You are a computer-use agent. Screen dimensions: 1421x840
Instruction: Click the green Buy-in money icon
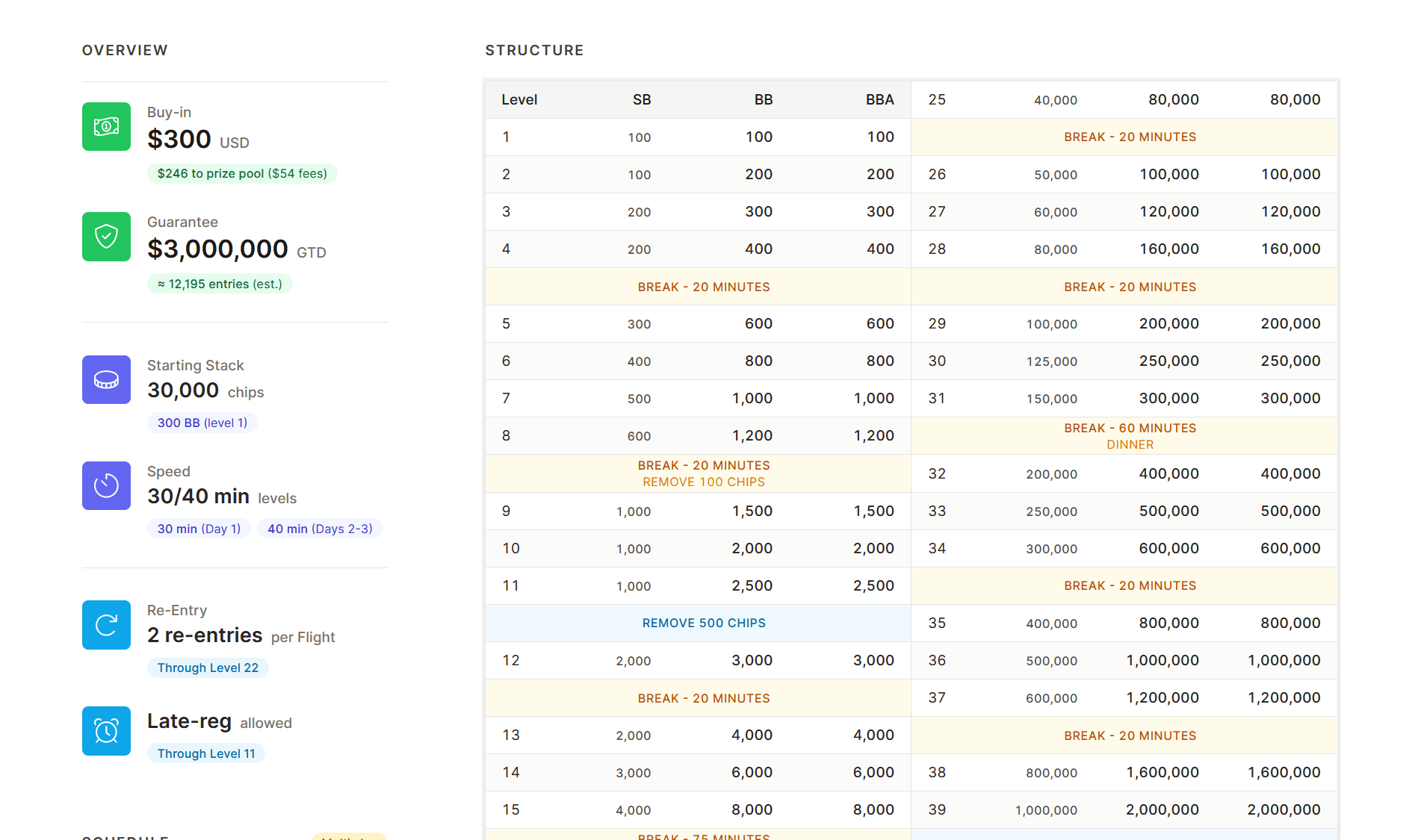click(106, 127)
